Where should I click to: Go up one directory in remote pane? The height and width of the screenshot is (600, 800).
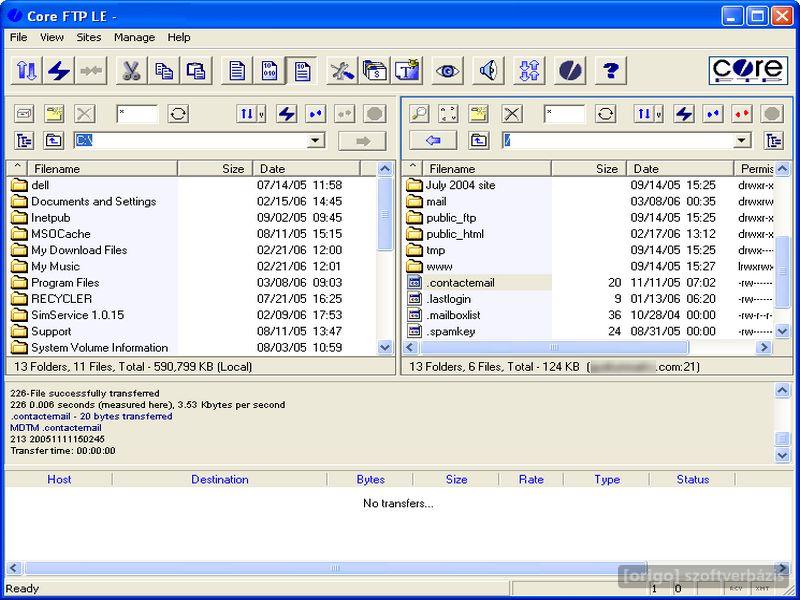479,140
